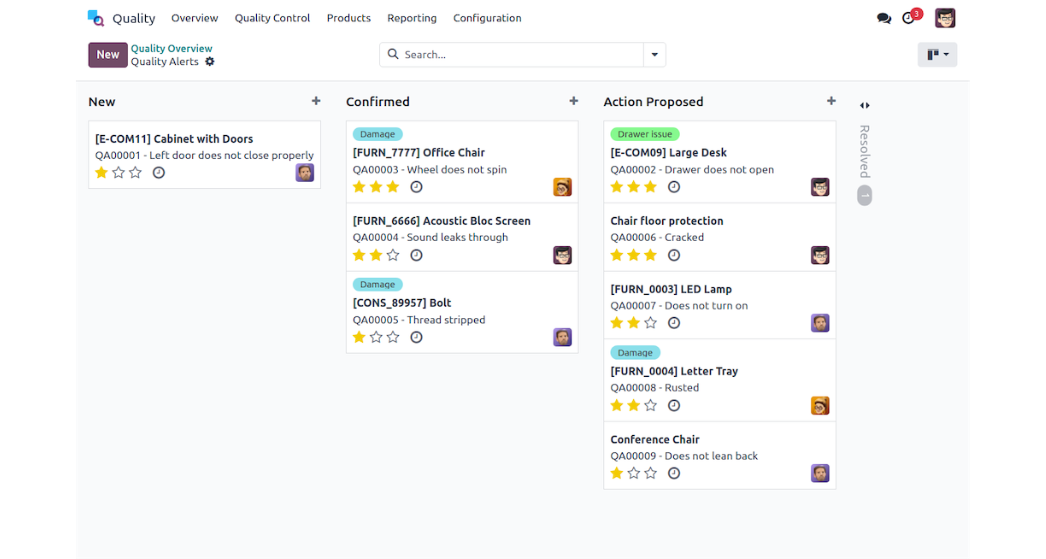This screenshot has height=559, width=1046.
Task: Open the Quality app home icon
Action: click(96, 18)
